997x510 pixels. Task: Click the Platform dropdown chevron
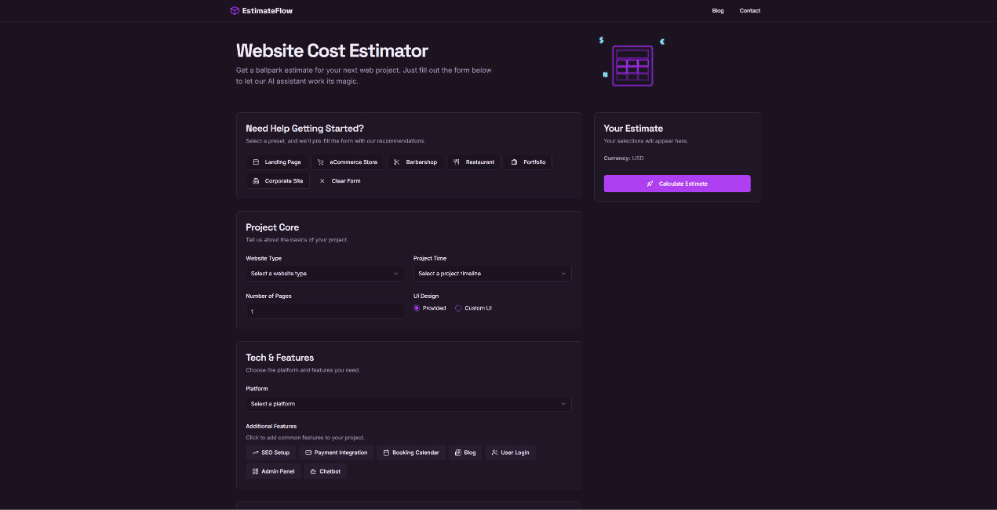click(563, 404)
